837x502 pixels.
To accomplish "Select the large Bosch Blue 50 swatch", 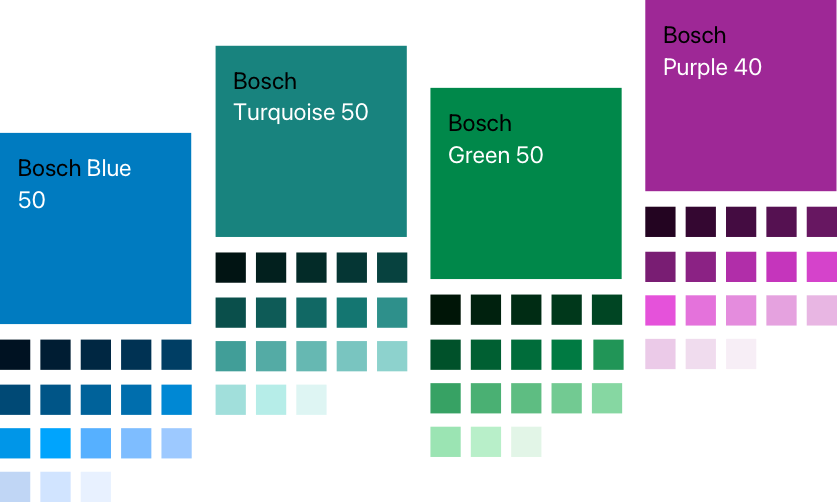I will [96, 229].
